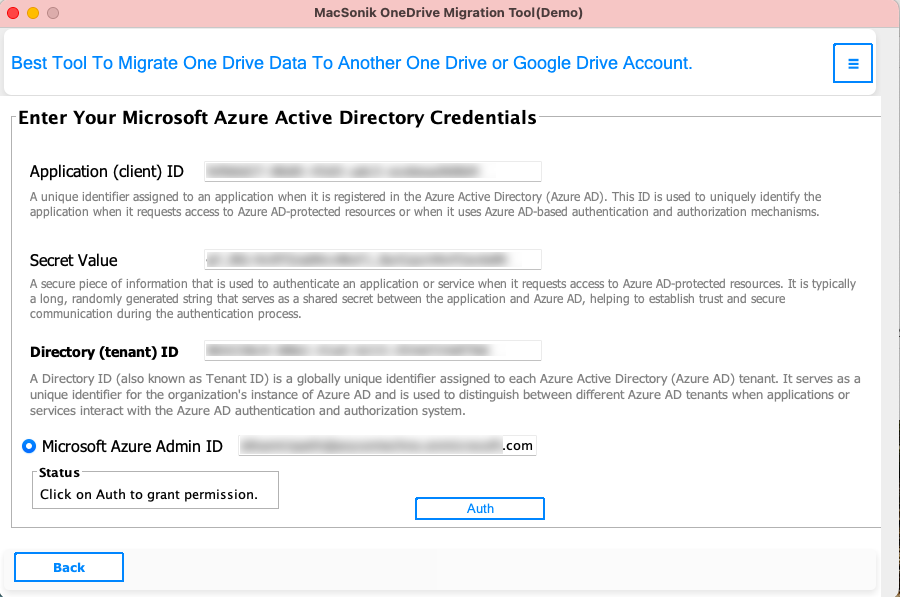
Task: Go back with the Back button
Action: [x=69, y=567]
